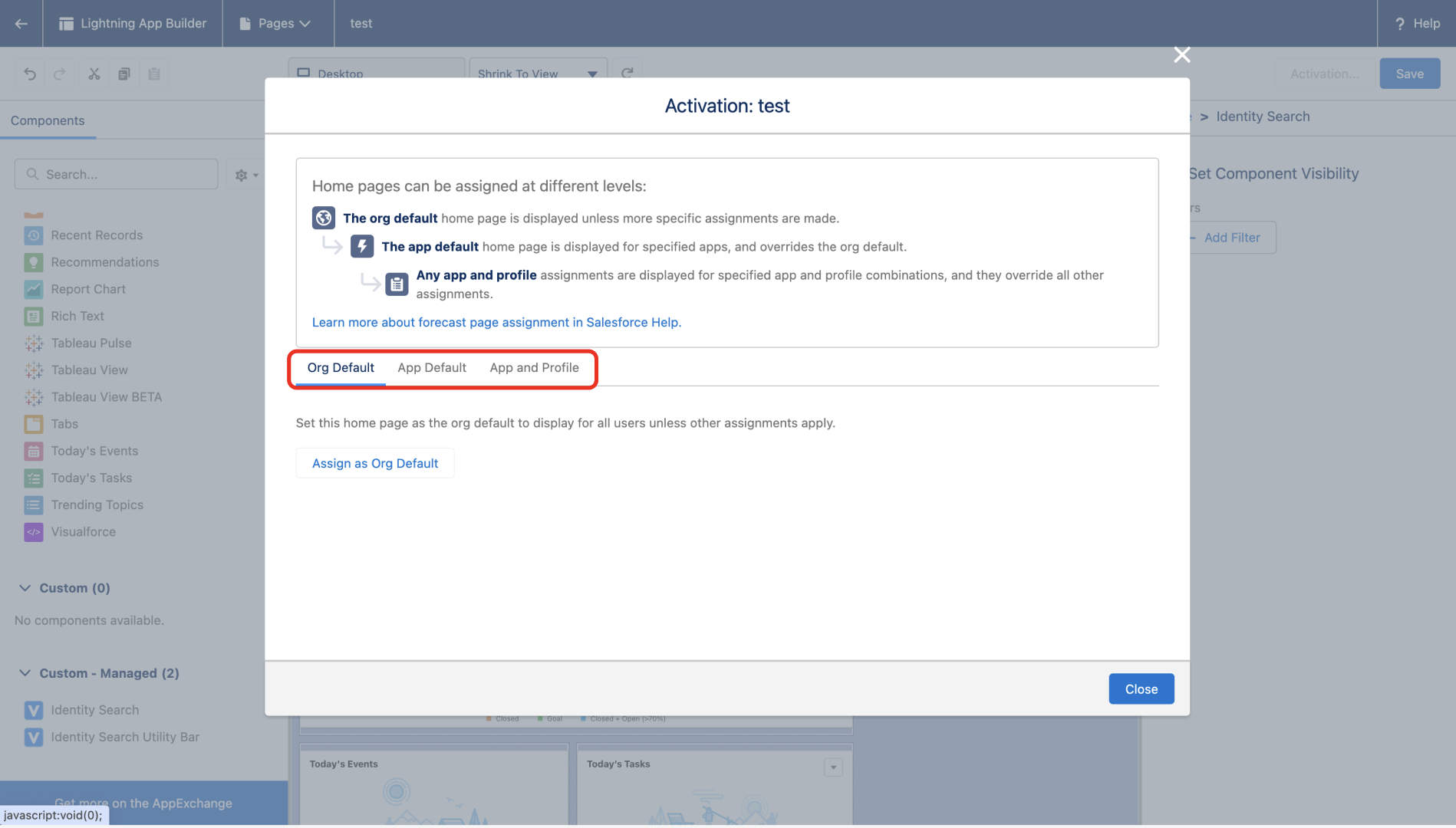This screenshot has height=828, width=1456.
Task: Select the Today's Events component icon
Action: click(x=34, y=451)
